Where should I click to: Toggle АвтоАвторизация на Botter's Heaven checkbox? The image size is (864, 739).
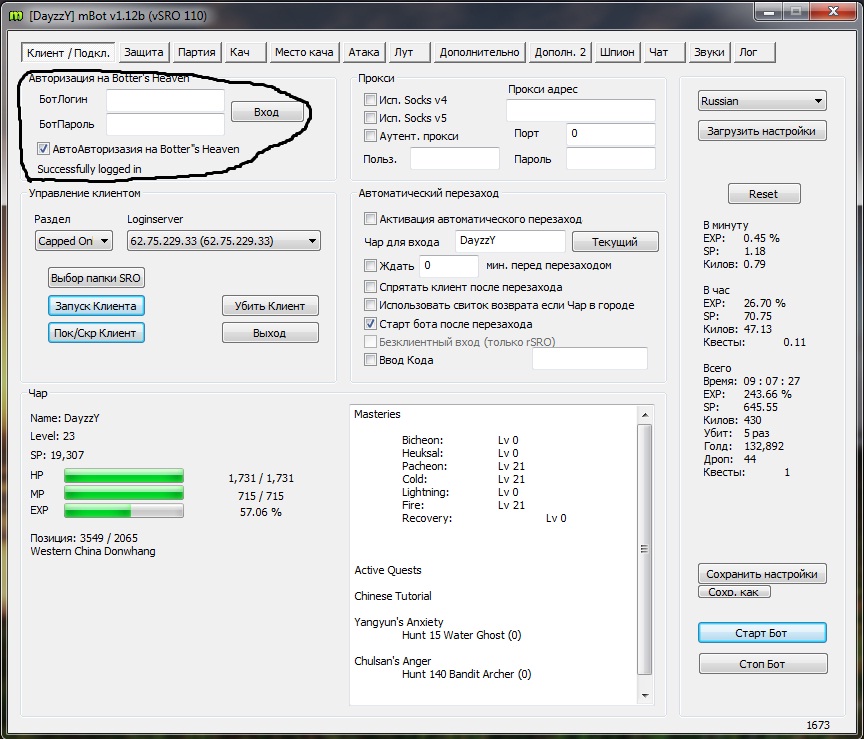coord(43,149)
